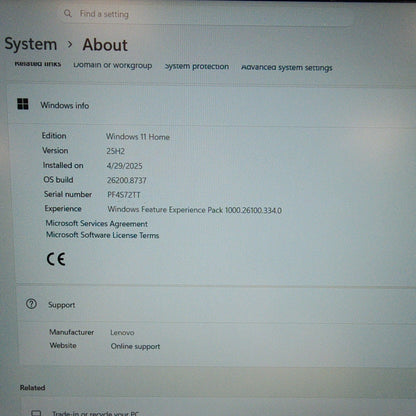The image size is (416, 416).
Task: Open the Online support link
Action: click(x=135, y=347)
